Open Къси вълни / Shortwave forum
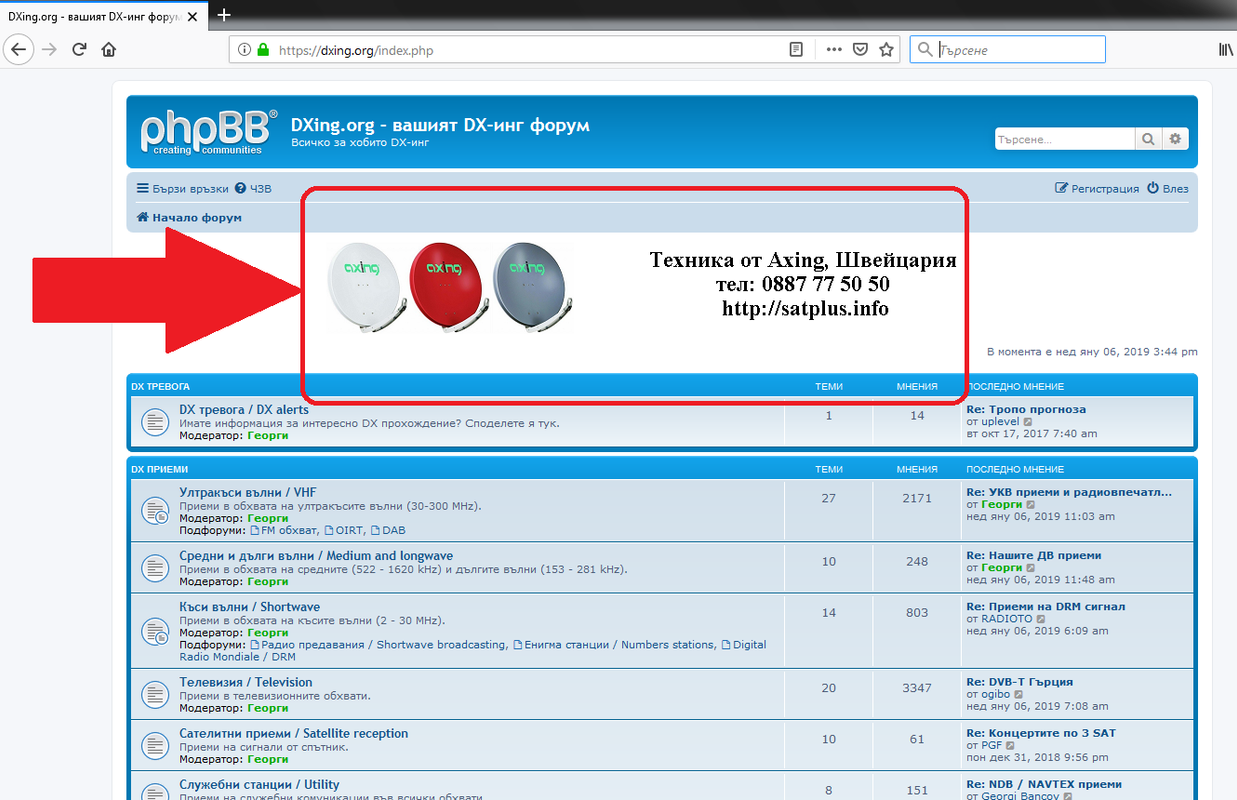This screenshot has width=1237, height=800. click(x=250, y=607)
